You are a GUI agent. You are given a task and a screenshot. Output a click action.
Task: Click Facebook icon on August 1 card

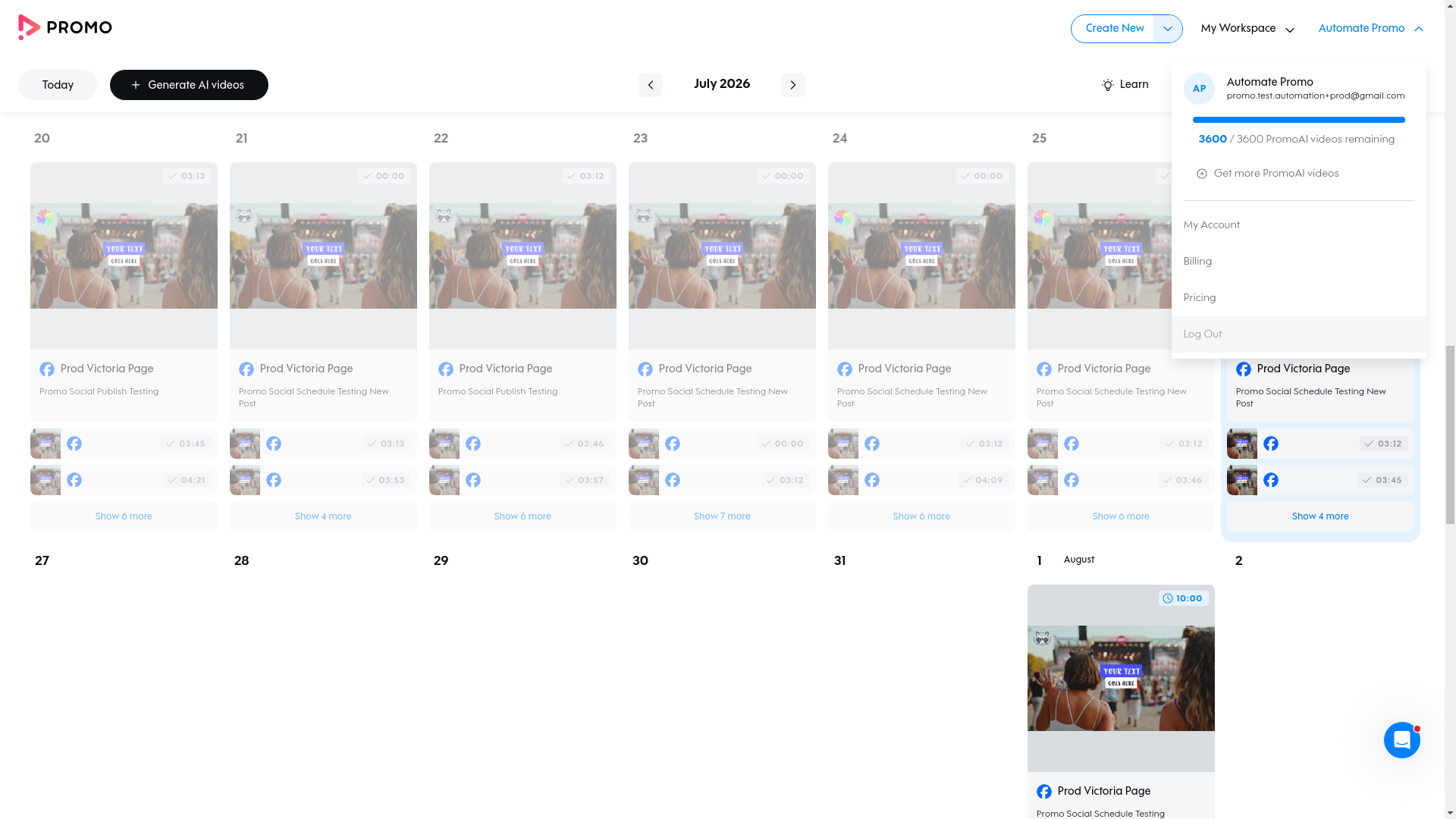1044,792
